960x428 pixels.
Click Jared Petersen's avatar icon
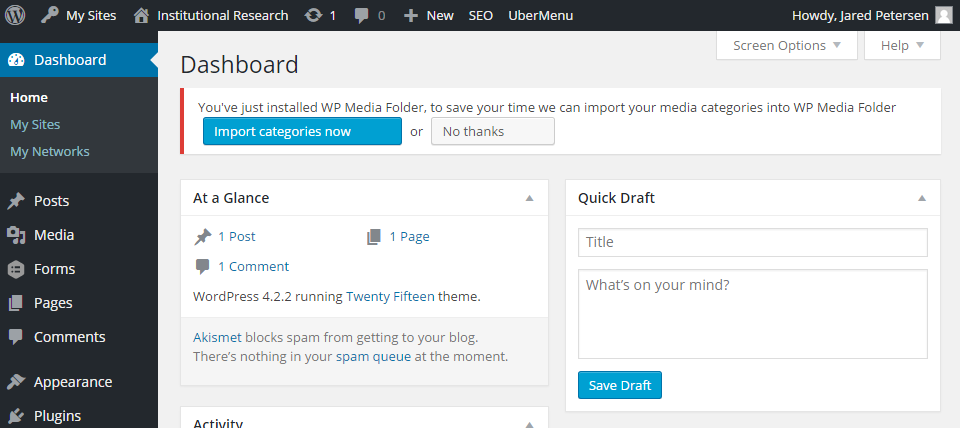click(943, 15)
